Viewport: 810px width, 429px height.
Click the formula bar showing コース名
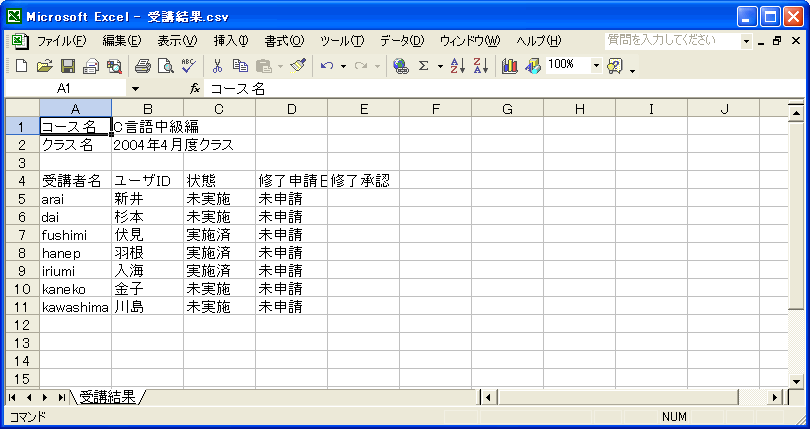[504, 89]
